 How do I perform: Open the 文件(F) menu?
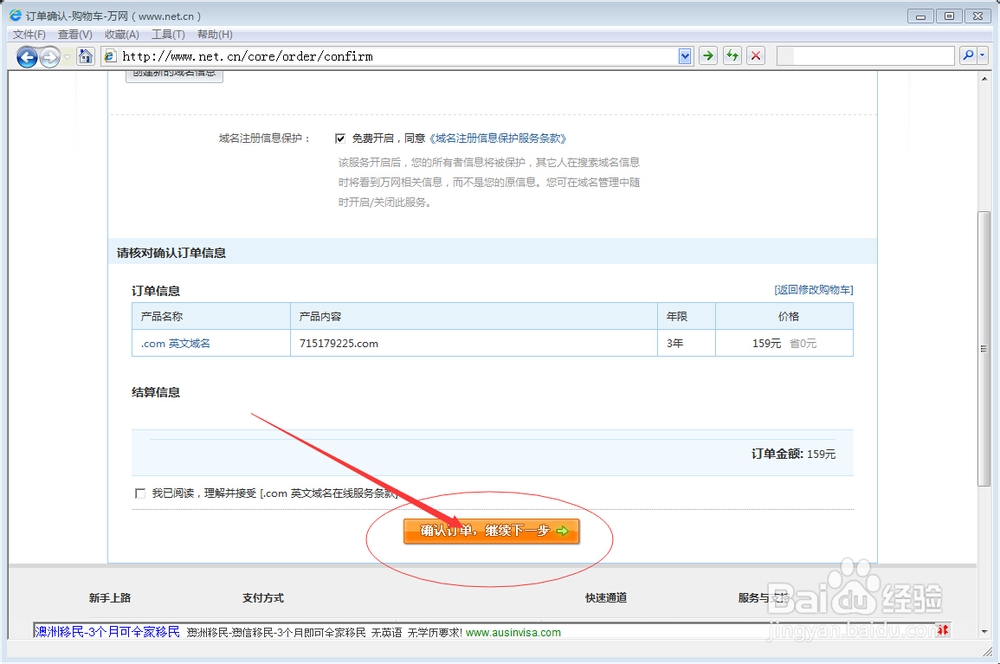[x=29, y=34]
